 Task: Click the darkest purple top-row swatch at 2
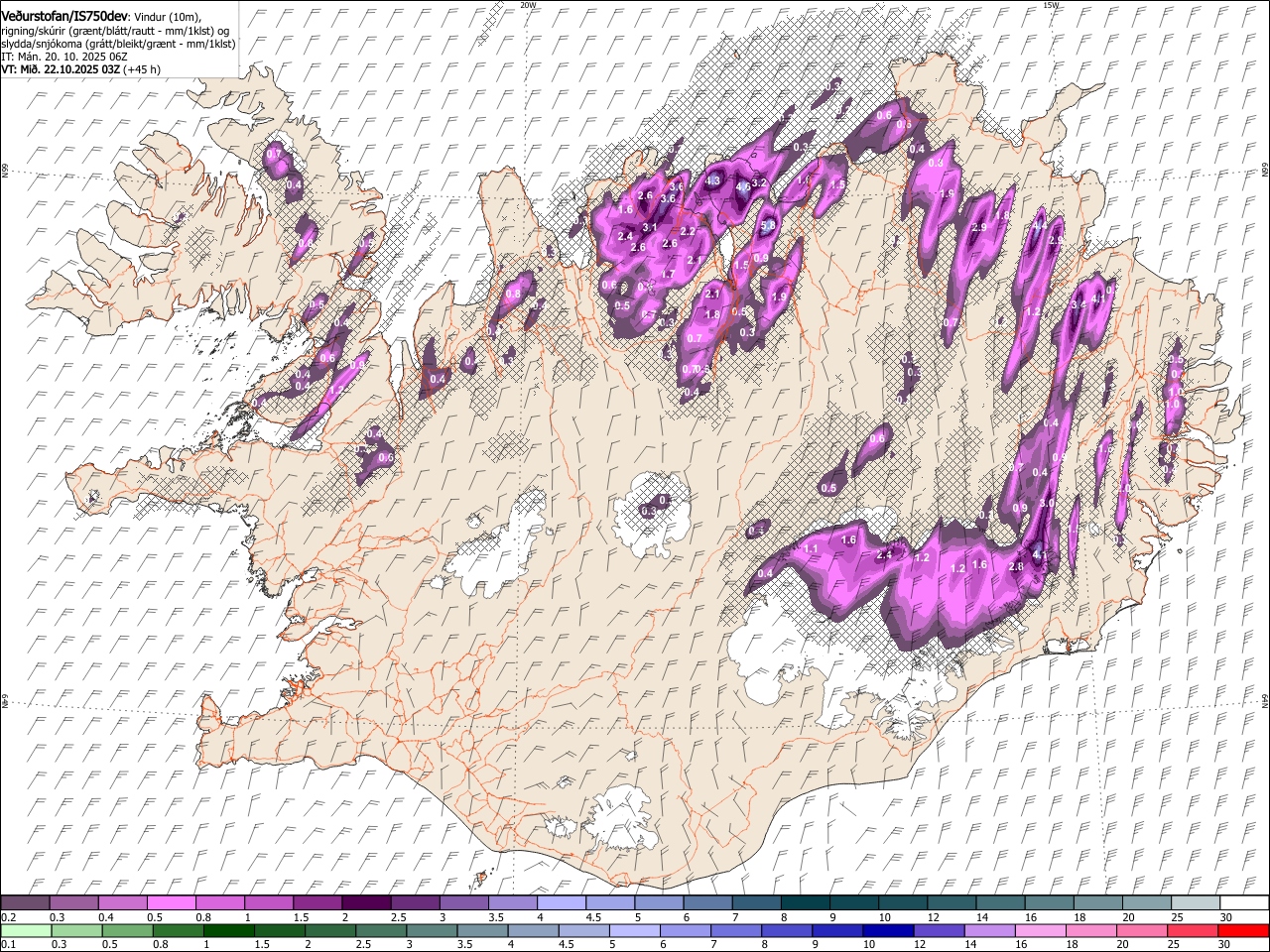pos(365,902)
